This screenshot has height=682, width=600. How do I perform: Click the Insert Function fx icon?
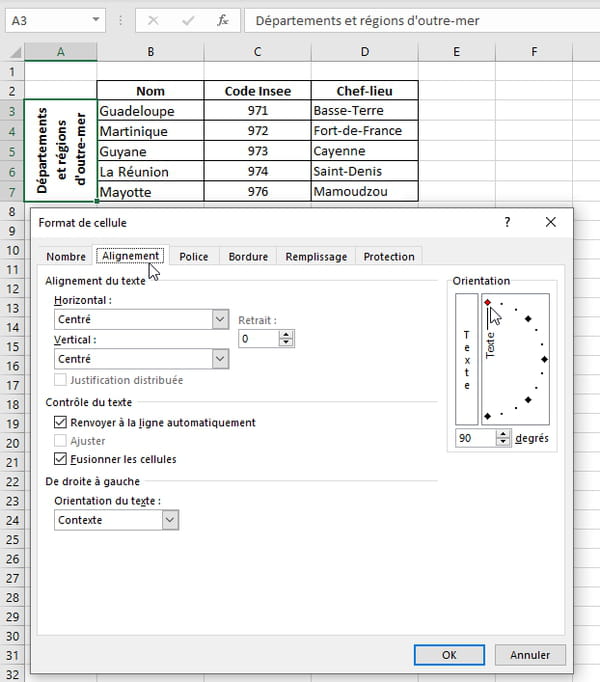pos(223,20)
